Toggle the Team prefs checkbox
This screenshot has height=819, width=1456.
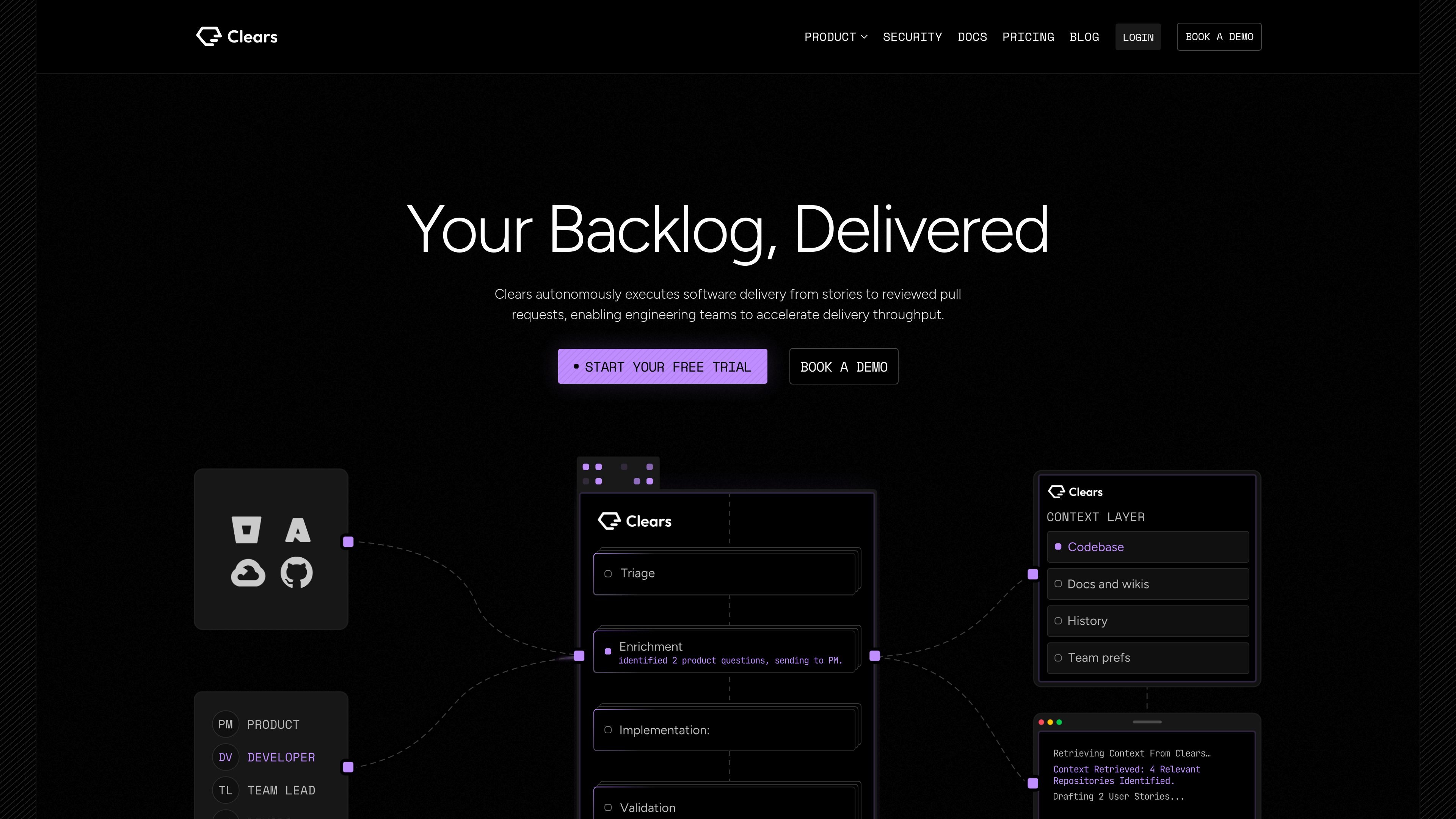tap(1058, 658)
